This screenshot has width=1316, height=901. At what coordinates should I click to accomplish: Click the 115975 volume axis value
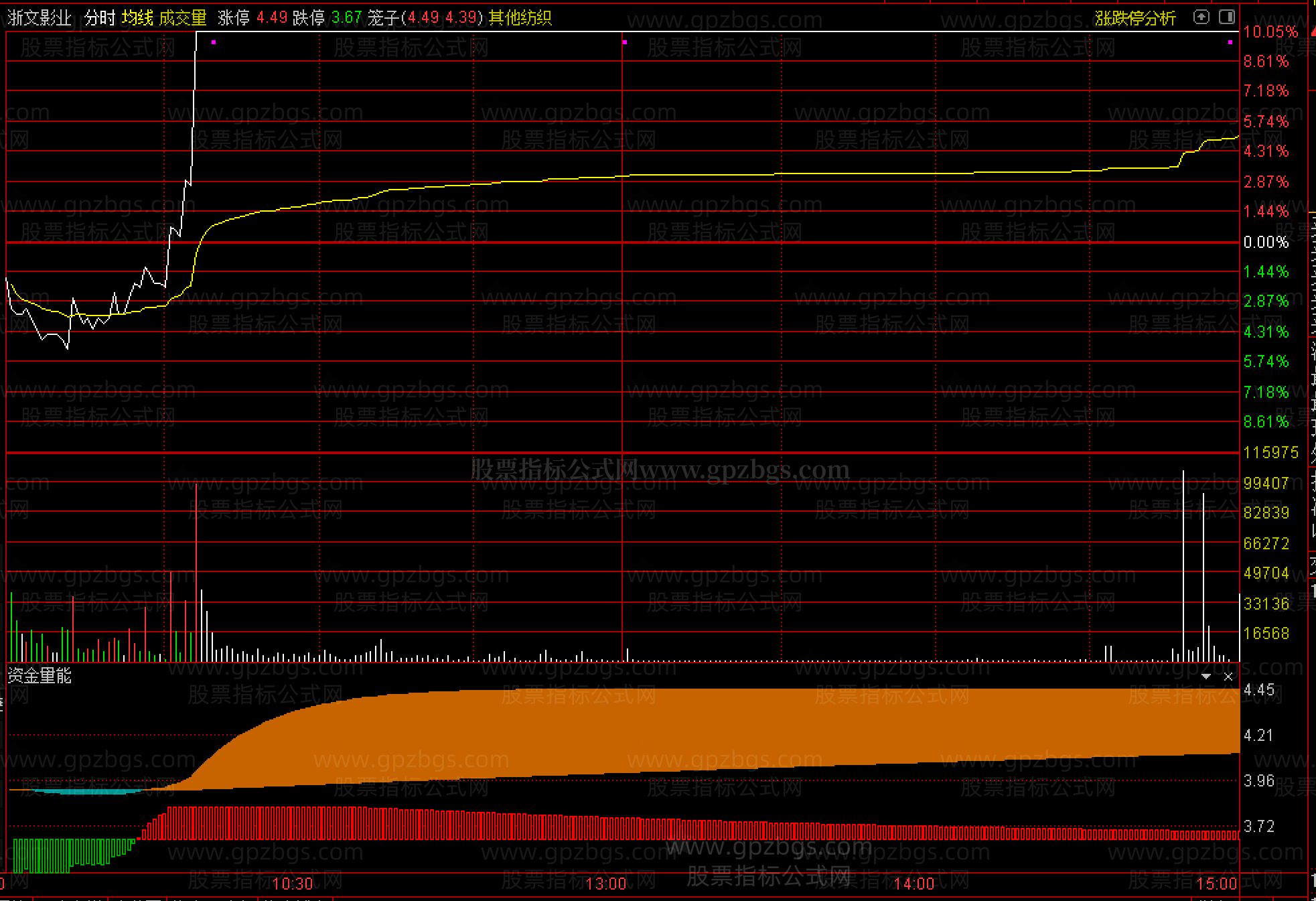(x=1270, y=453)
